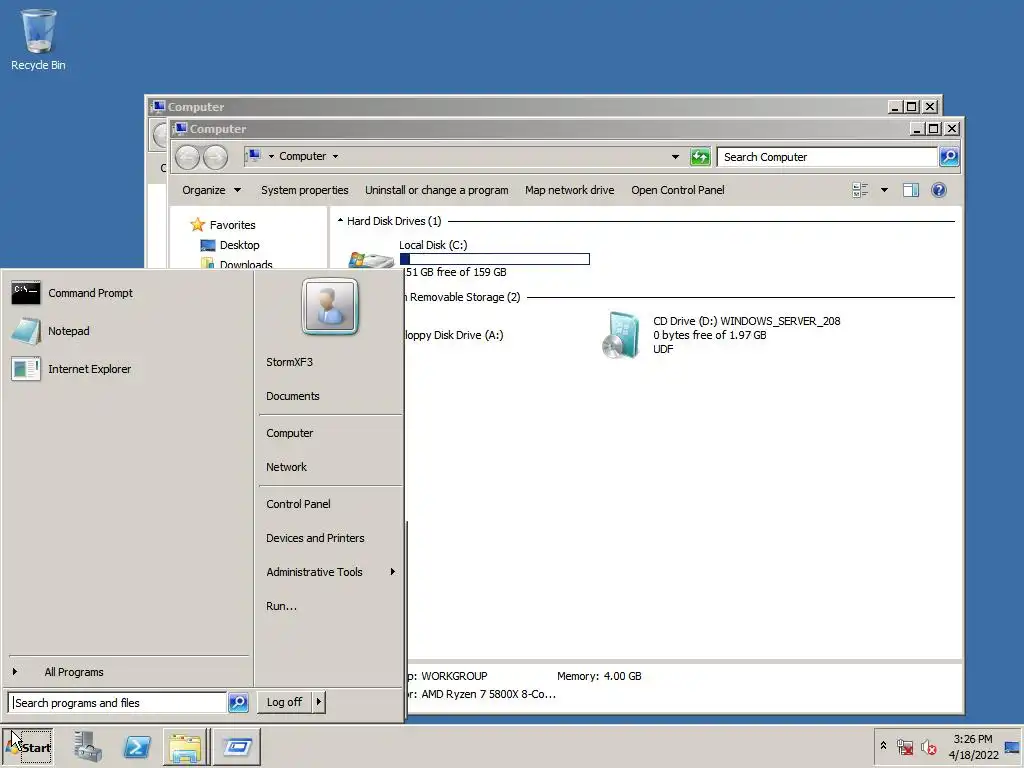The image size is (1024, 768).
Task: Click Map network drive
Action: [569, 190]
